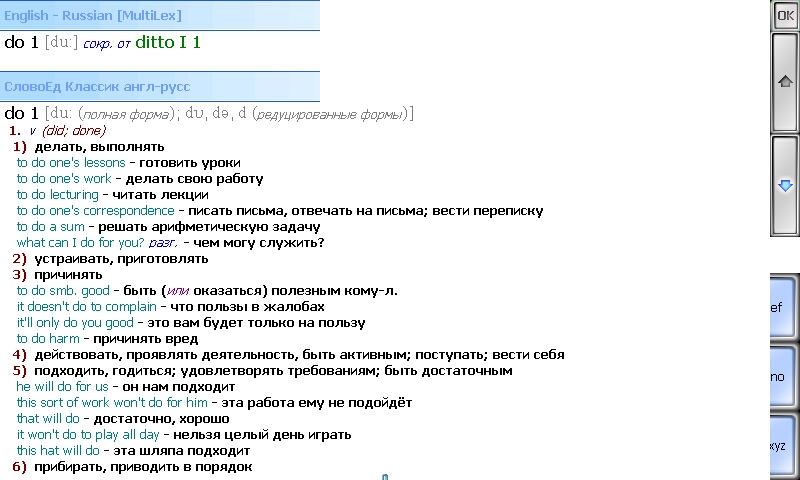Click translation 'причинять' in sense 3
Viewport: 800px width, 480px height.
coord(68,275)
